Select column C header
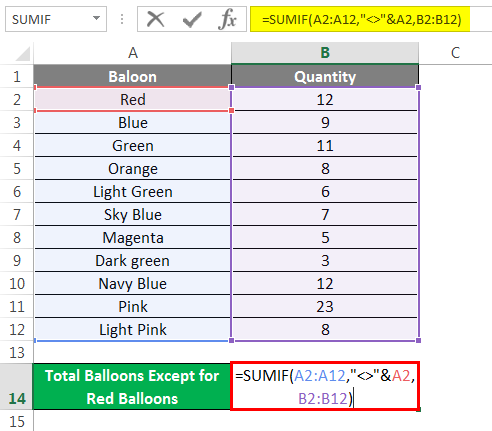The height and width of the screenshot is (431, 492). coord(455,53)
